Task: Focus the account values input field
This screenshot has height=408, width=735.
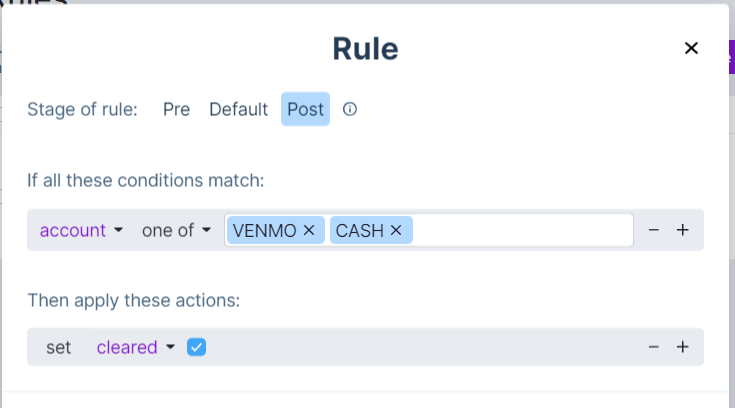Action: (520, 230)
